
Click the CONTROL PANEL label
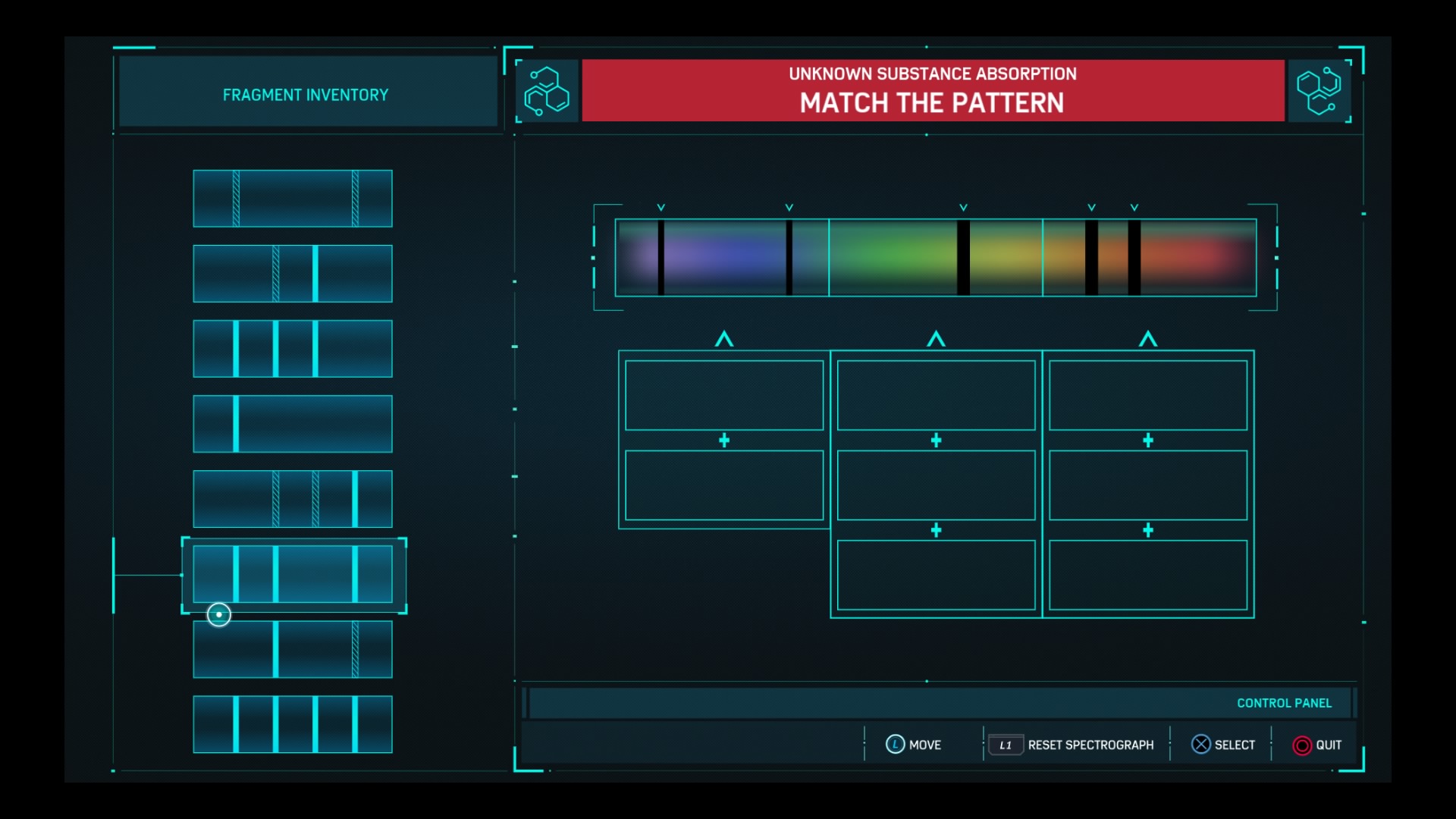pos(1284,703)
